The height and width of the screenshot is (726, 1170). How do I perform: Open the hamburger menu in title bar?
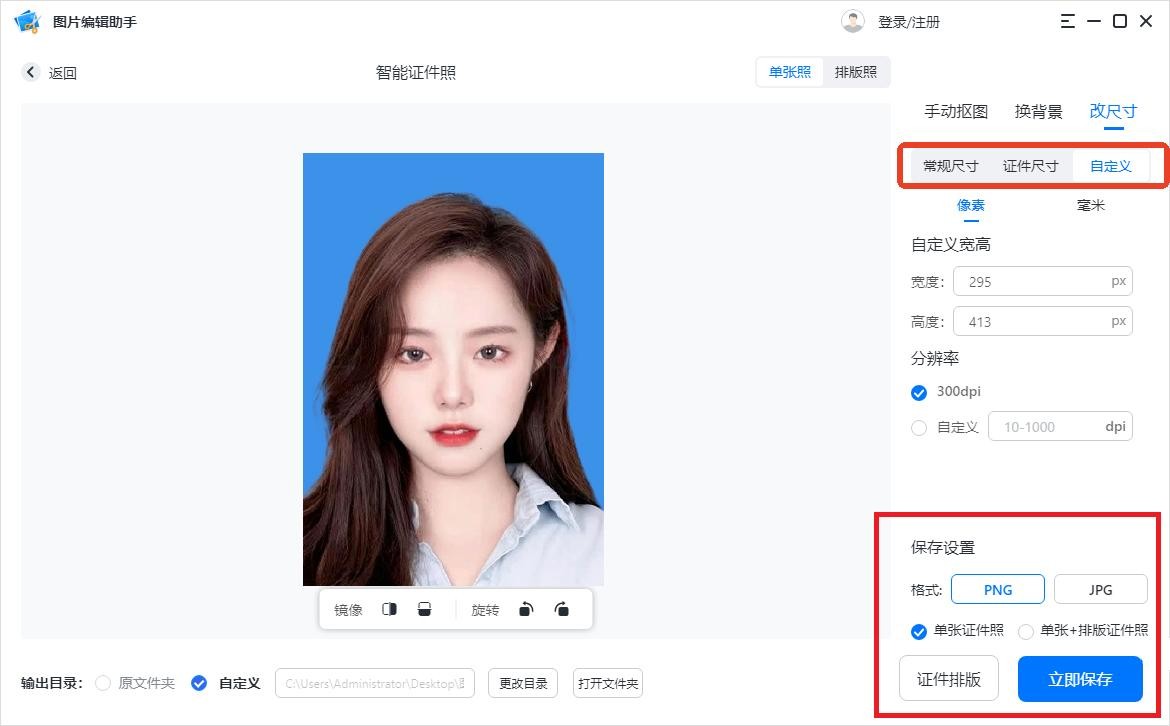pyautogui.click(x=1068, y=21)
